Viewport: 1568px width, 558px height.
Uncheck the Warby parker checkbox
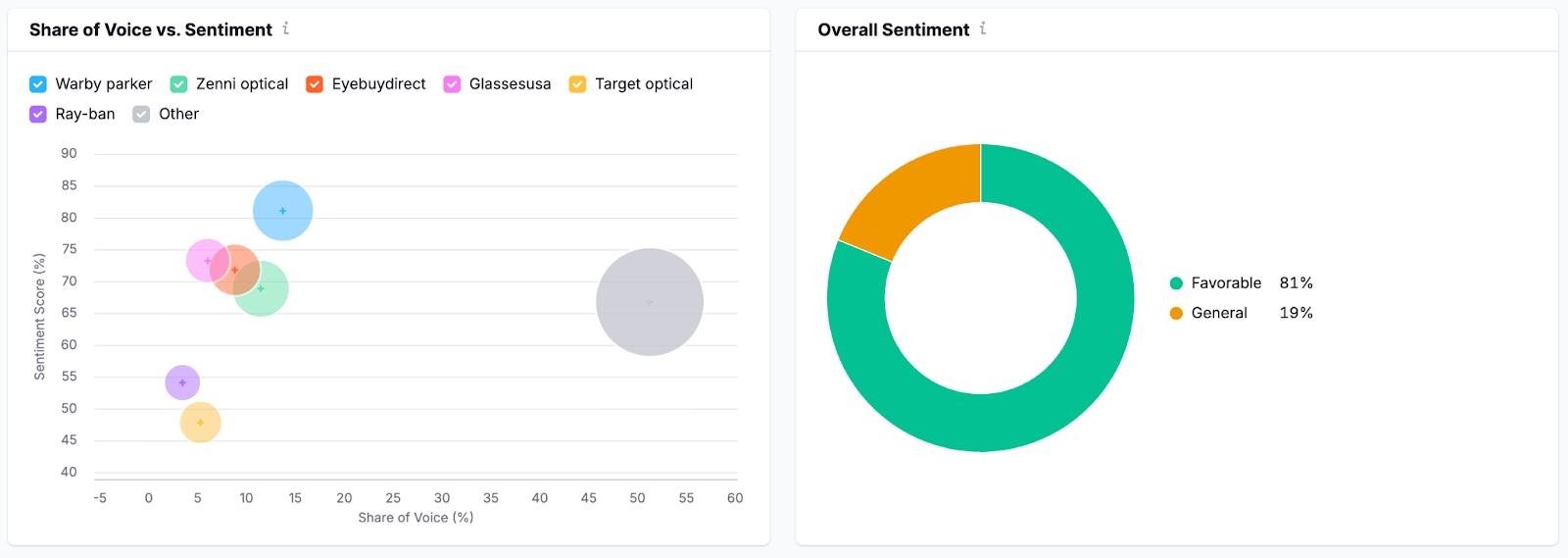click(38, 84)
